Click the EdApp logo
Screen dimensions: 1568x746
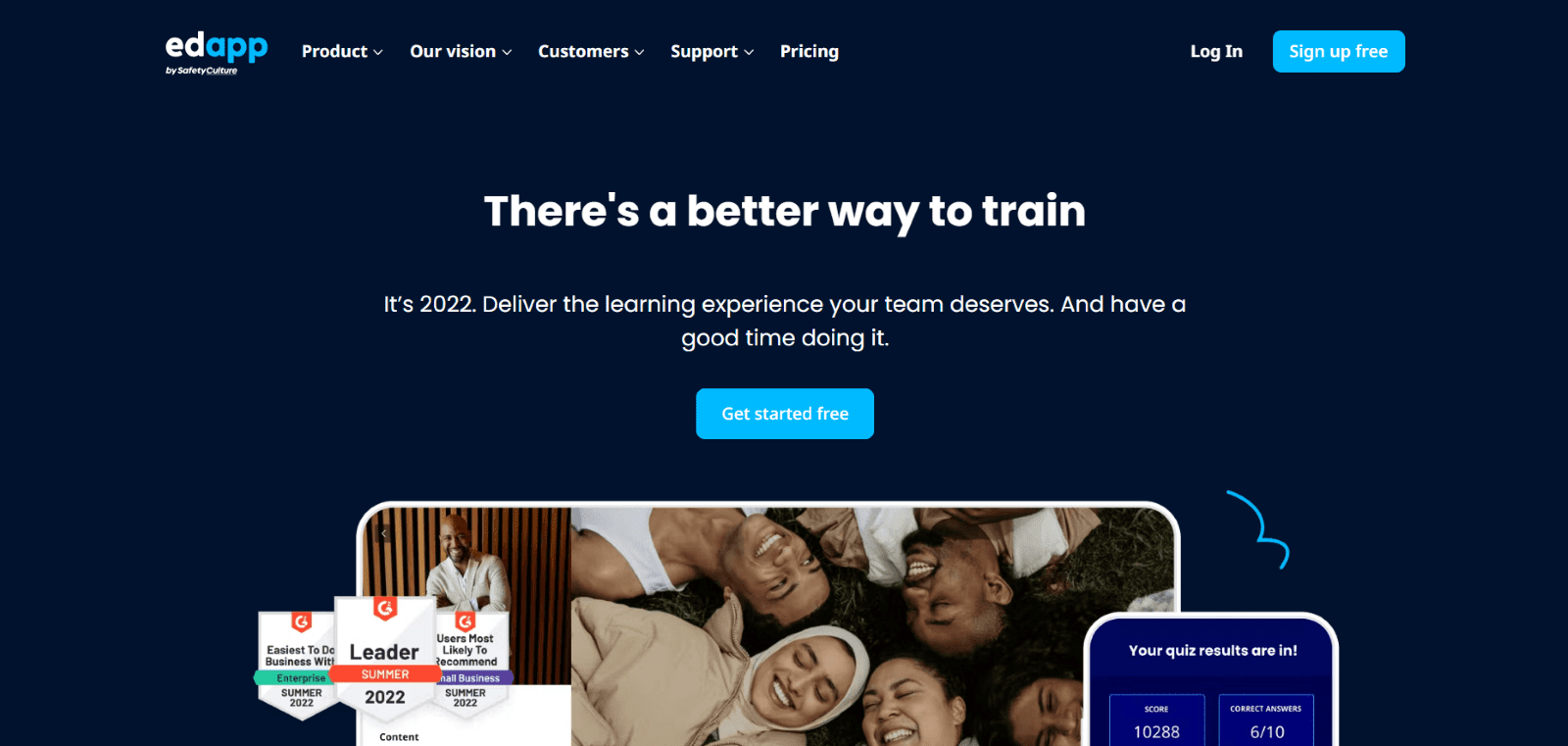click(216, 52)
